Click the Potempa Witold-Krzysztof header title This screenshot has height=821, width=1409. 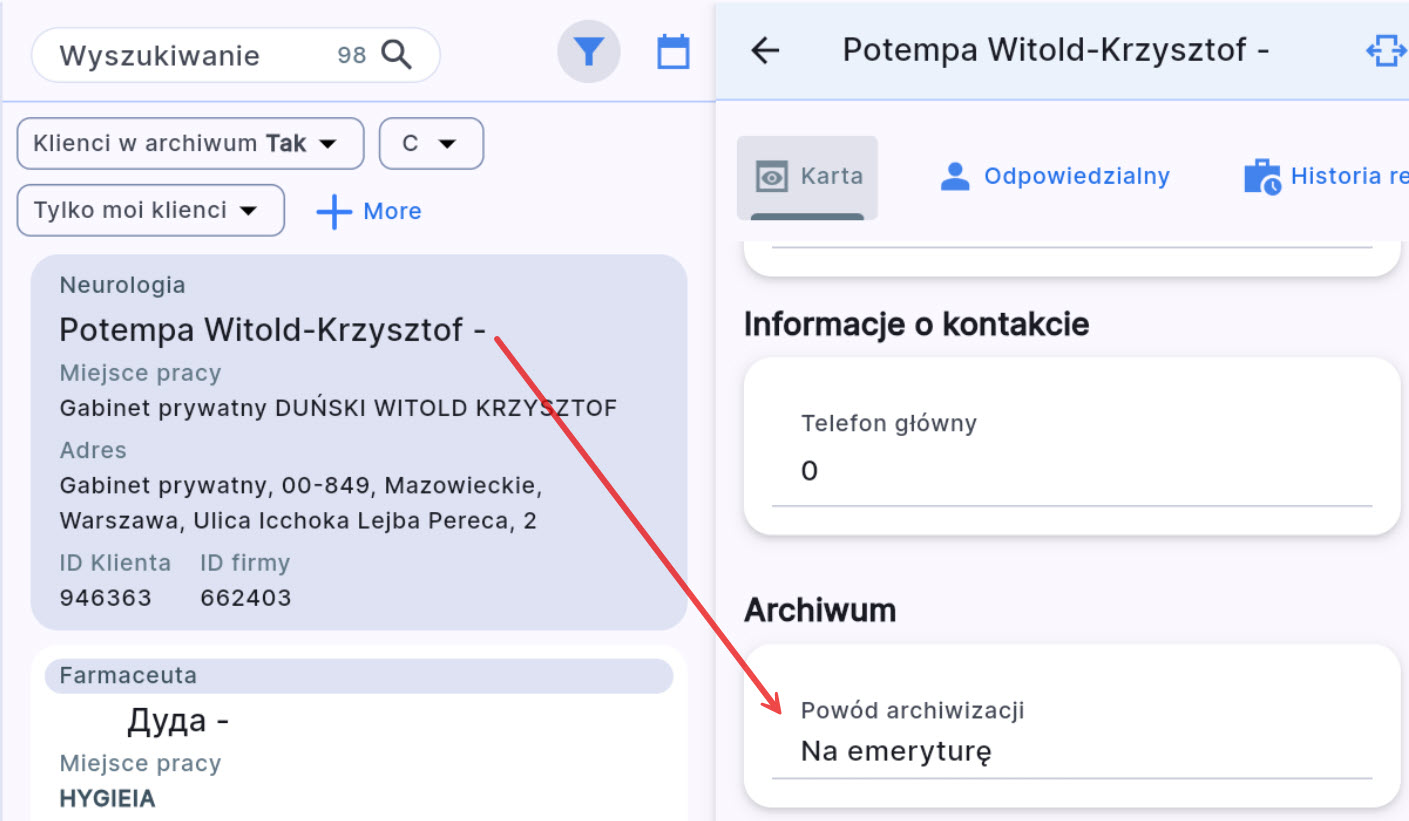[x=1055, y=50]
